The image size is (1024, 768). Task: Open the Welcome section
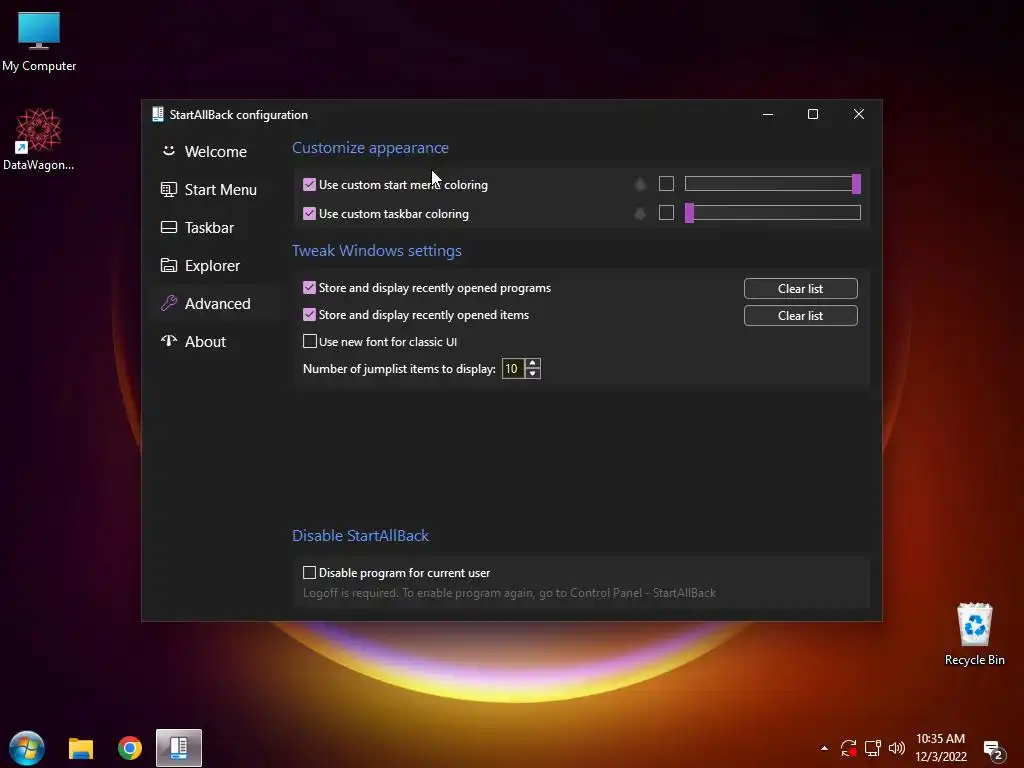click(x=204, y=152)
